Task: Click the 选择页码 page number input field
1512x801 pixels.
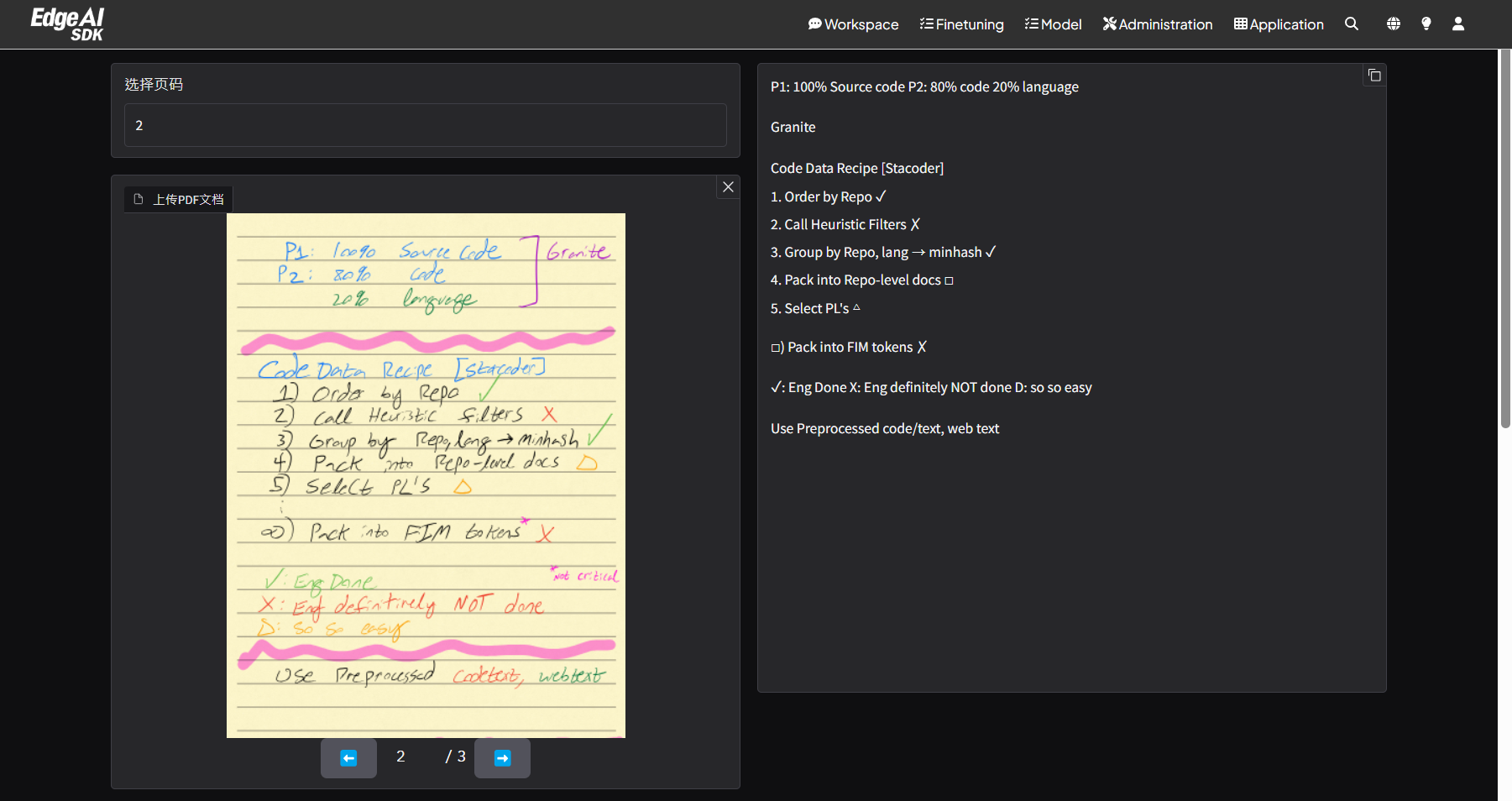Action: [425, 125]
